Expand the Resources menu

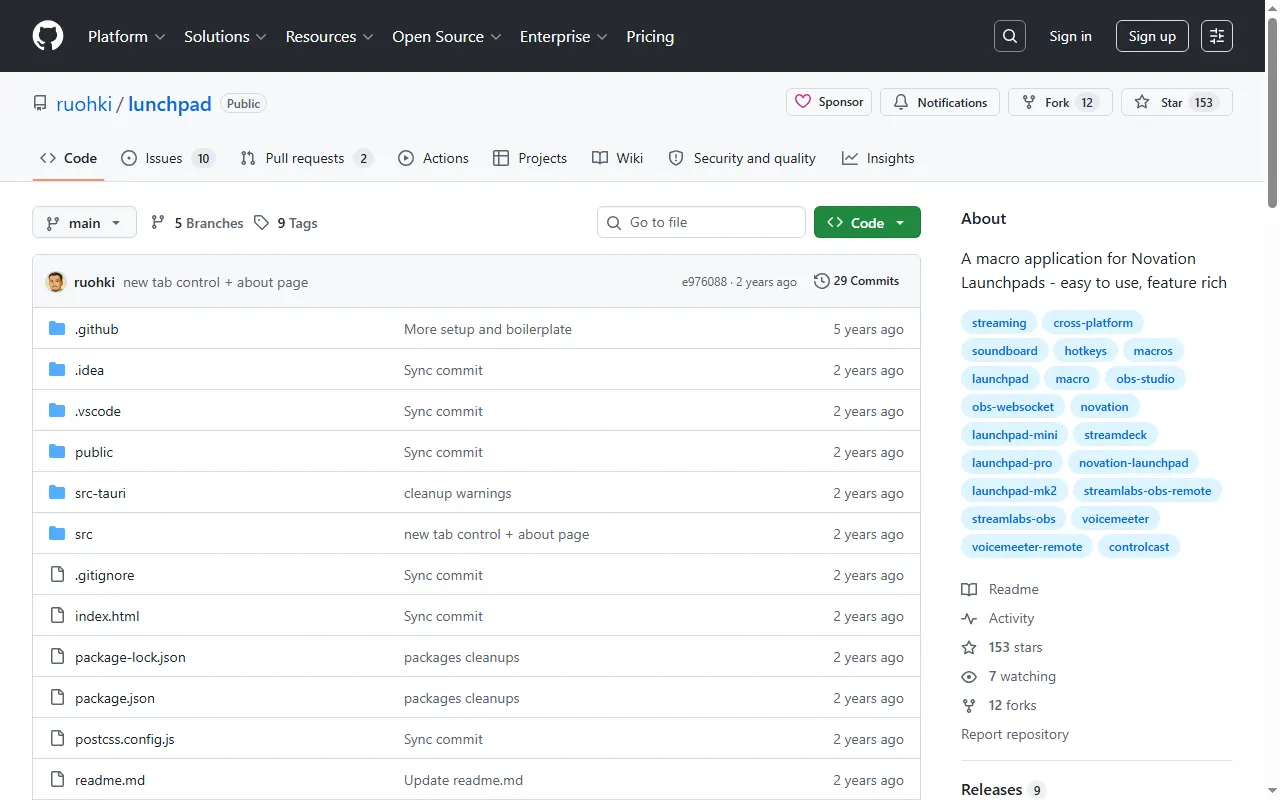[x=329, y=36]
